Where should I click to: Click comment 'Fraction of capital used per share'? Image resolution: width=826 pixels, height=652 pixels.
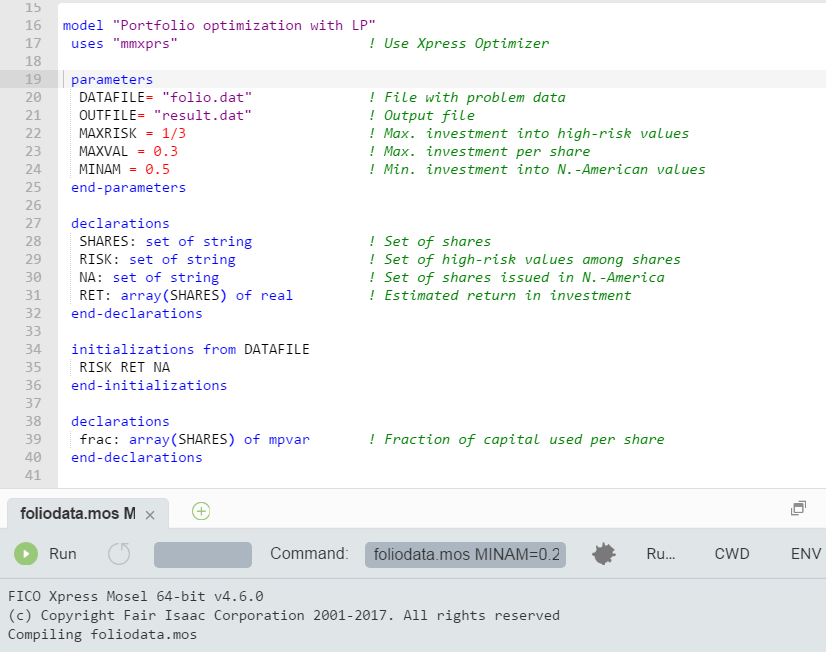tap(517, 439)
